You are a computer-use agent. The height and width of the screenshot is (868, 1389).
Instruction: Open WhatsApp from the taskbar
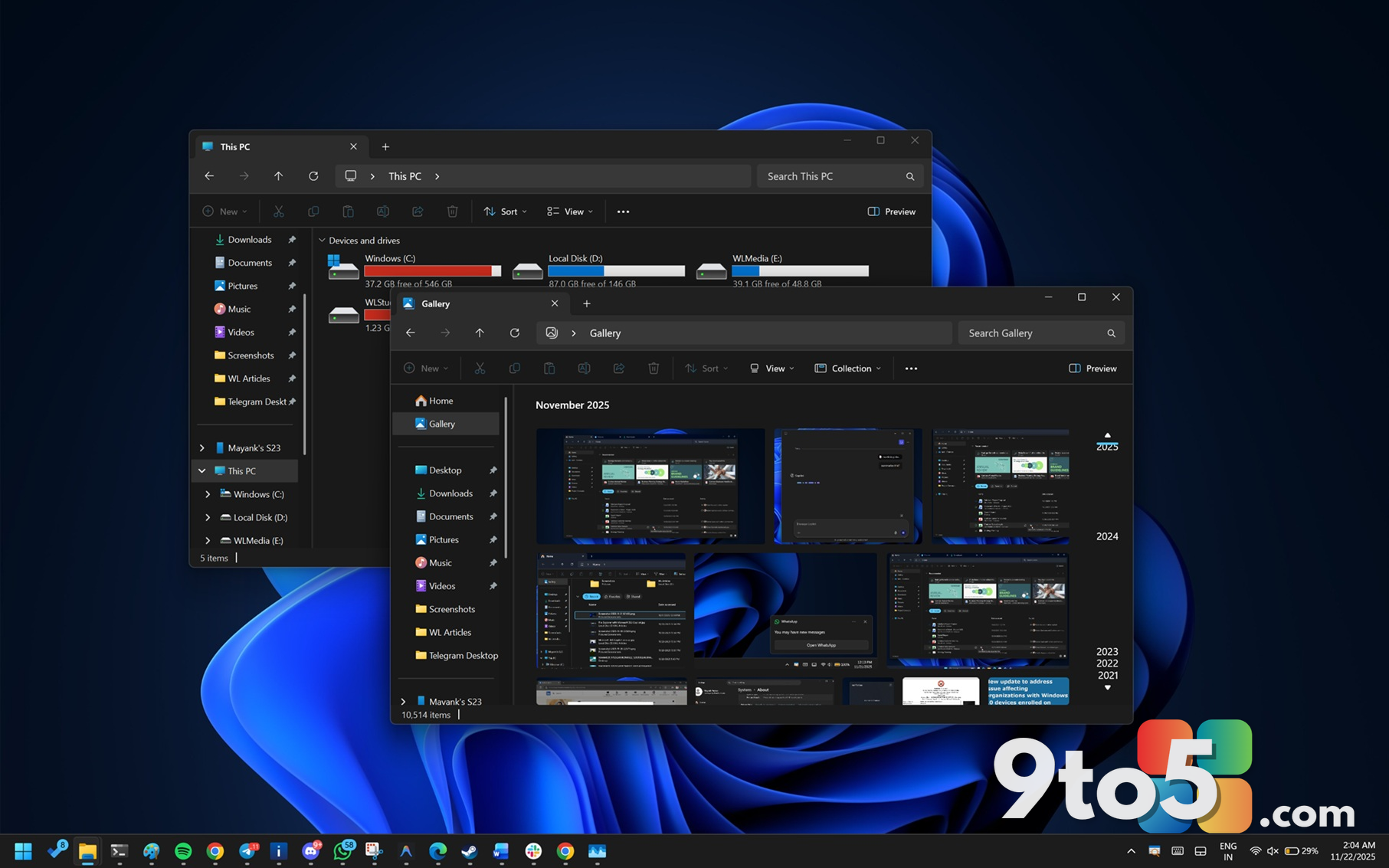tap(342, 851)
